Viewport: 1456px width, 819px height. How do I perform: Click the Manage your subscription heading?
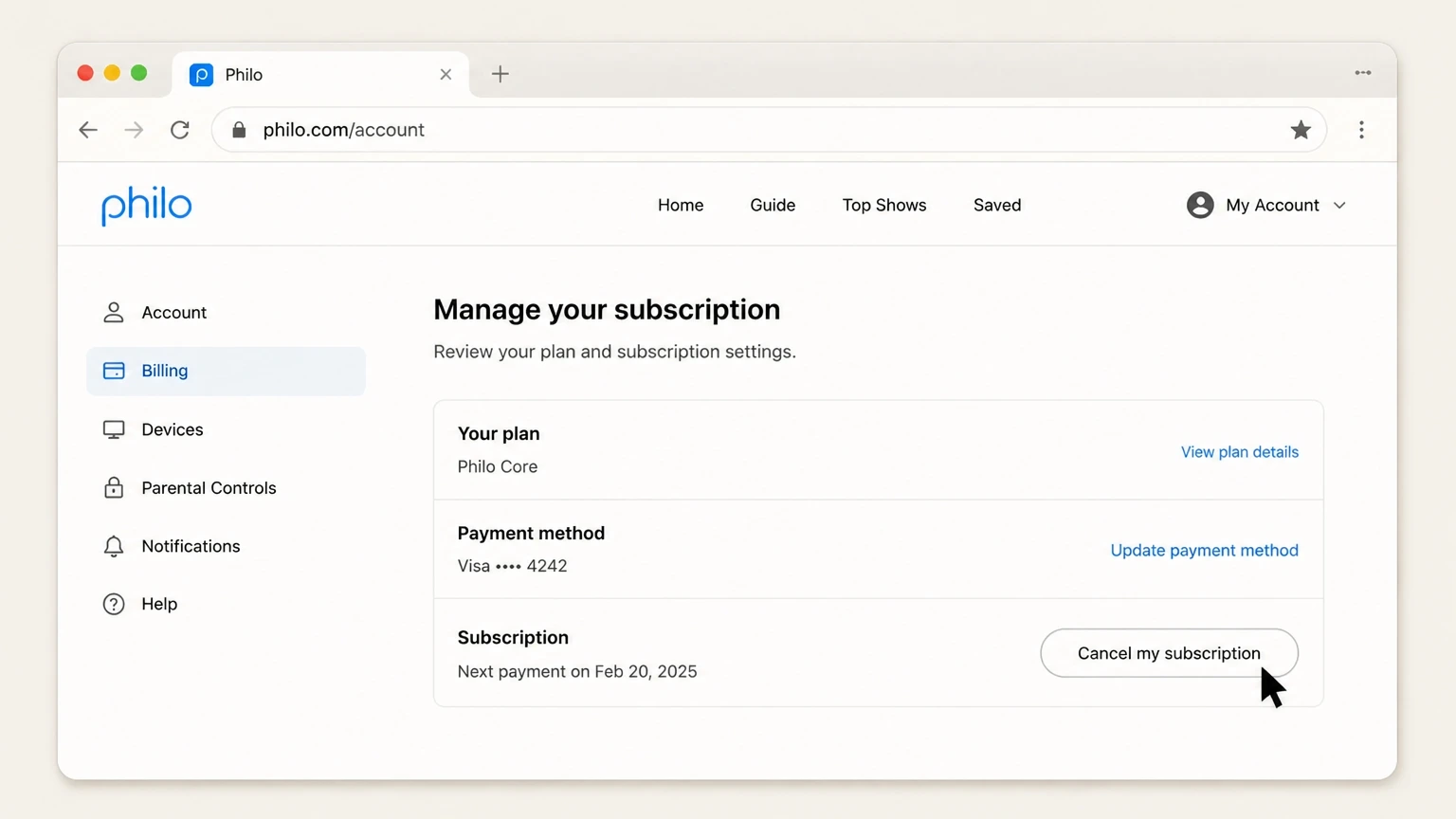tap(607, 310)
